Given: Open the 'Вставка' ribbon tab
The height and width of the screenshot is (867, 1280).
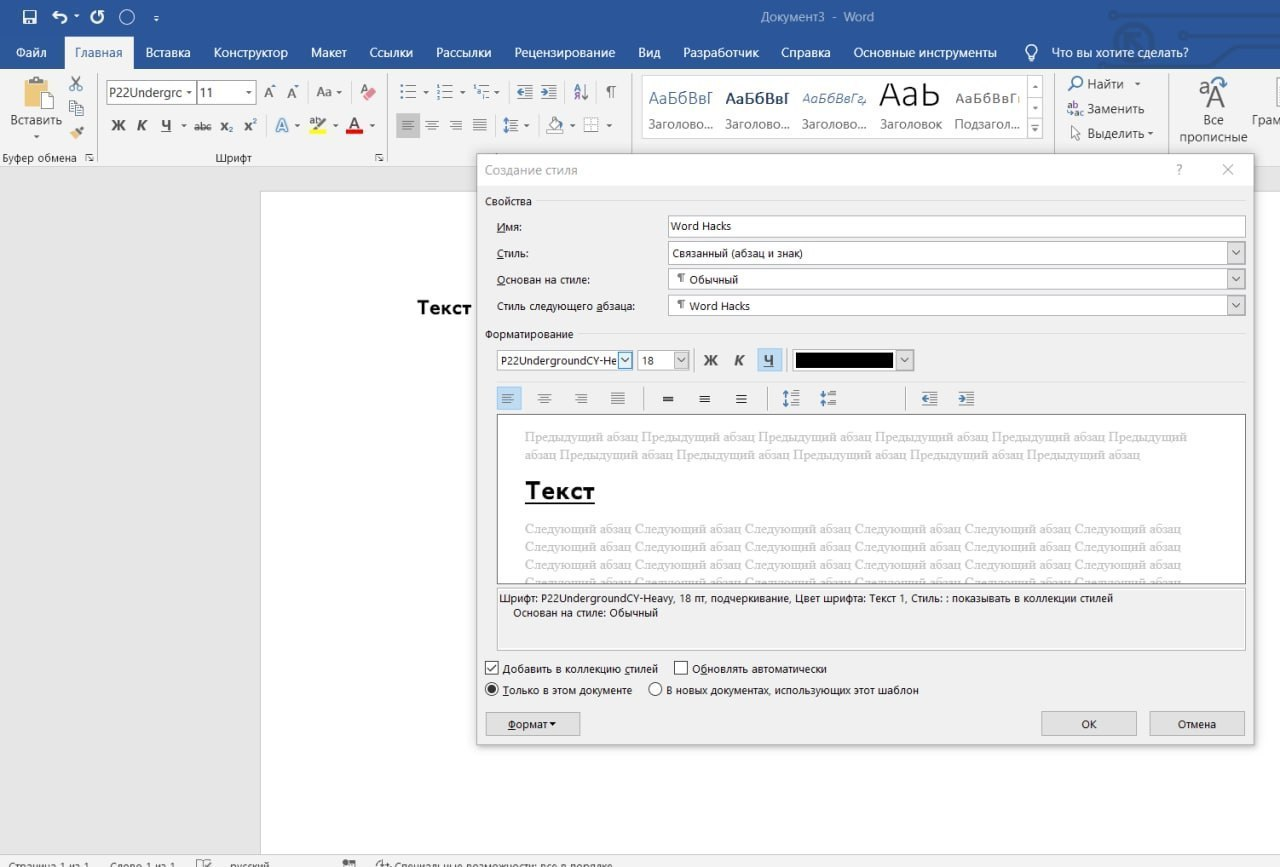Looking at the screenshot, I should tap(168, 53).
